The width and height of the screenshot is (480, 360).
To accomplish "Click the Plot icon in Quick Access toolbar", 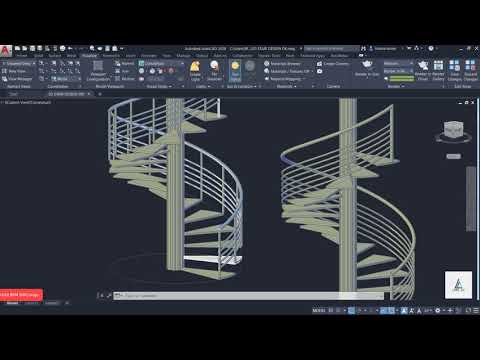I will 62,49.
